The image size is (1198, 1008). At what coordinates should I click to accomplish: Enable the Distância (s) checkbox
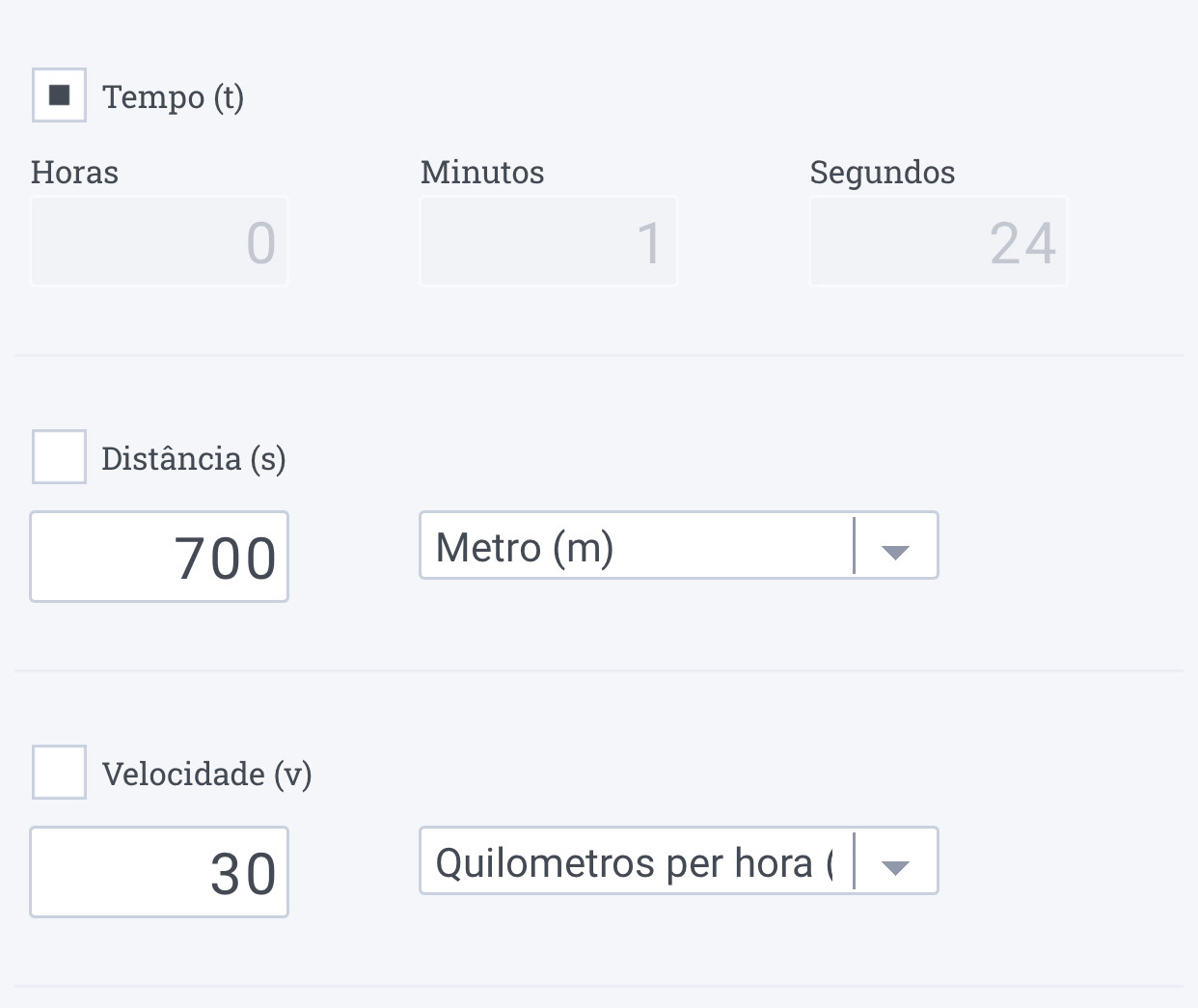59,456
